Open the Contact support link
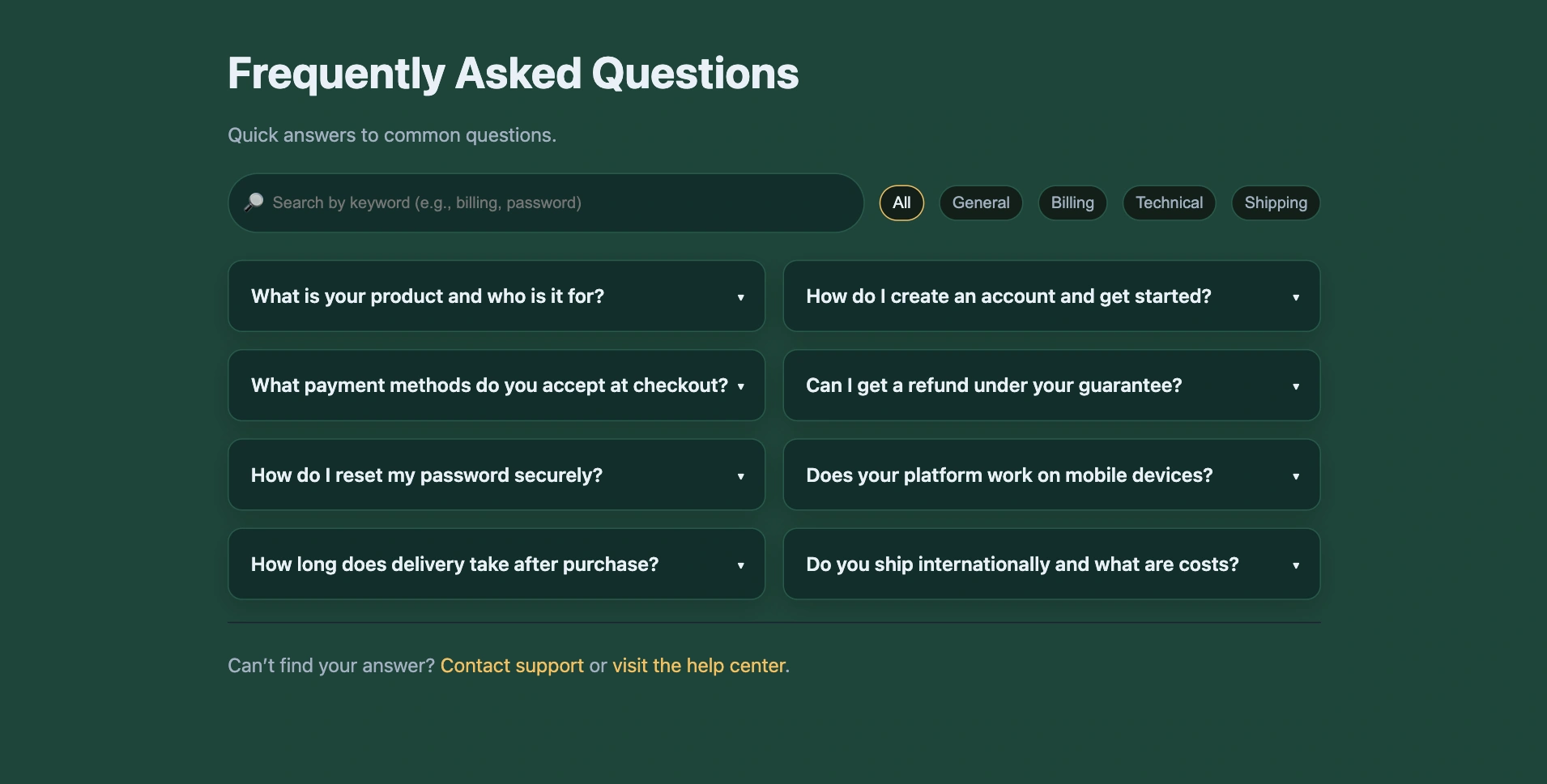 (x=512, y=666)
